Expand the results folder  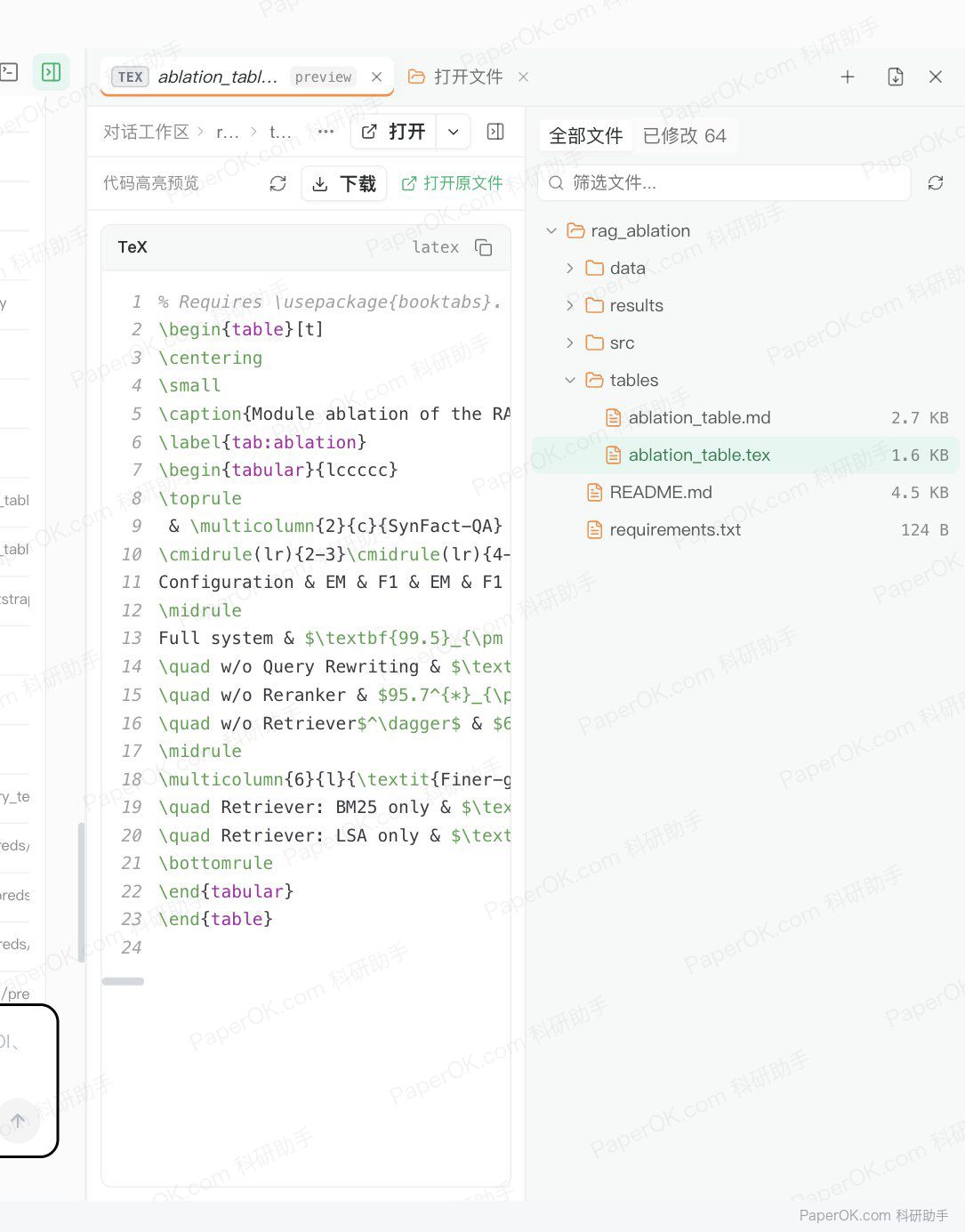[x=570, y=305]
